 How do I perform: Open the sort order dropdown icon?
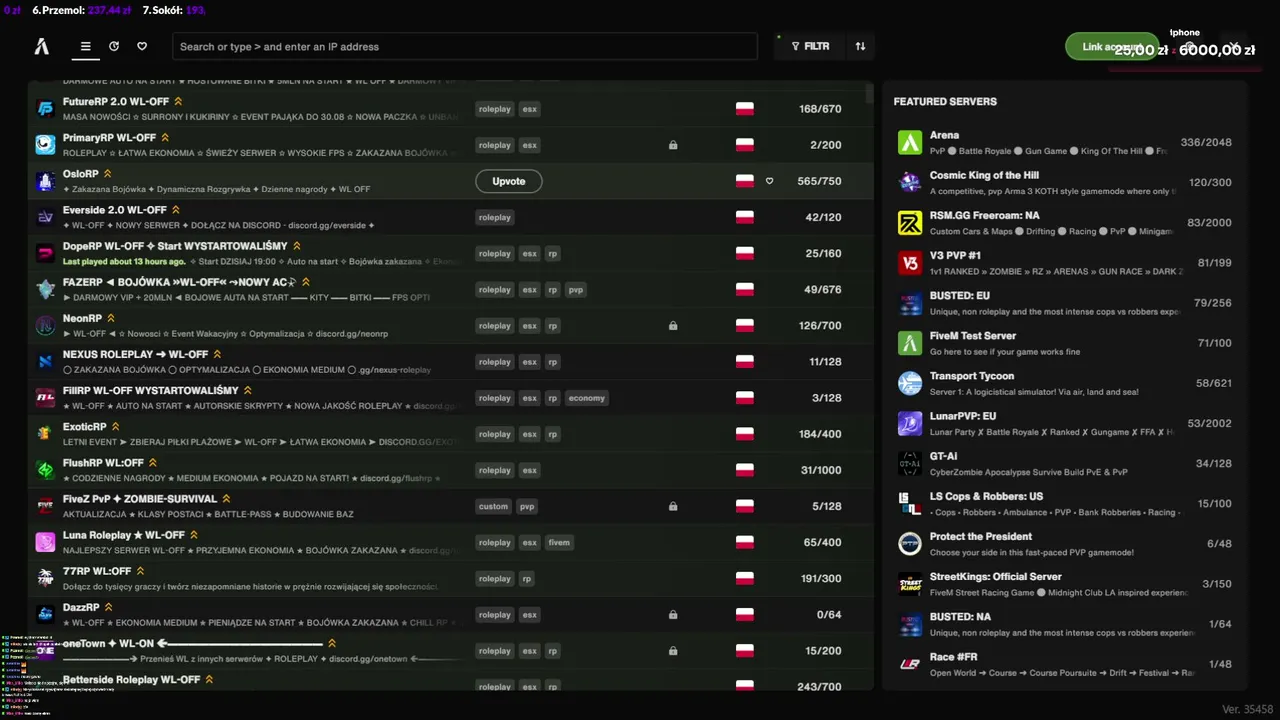[x=860, y=46]
